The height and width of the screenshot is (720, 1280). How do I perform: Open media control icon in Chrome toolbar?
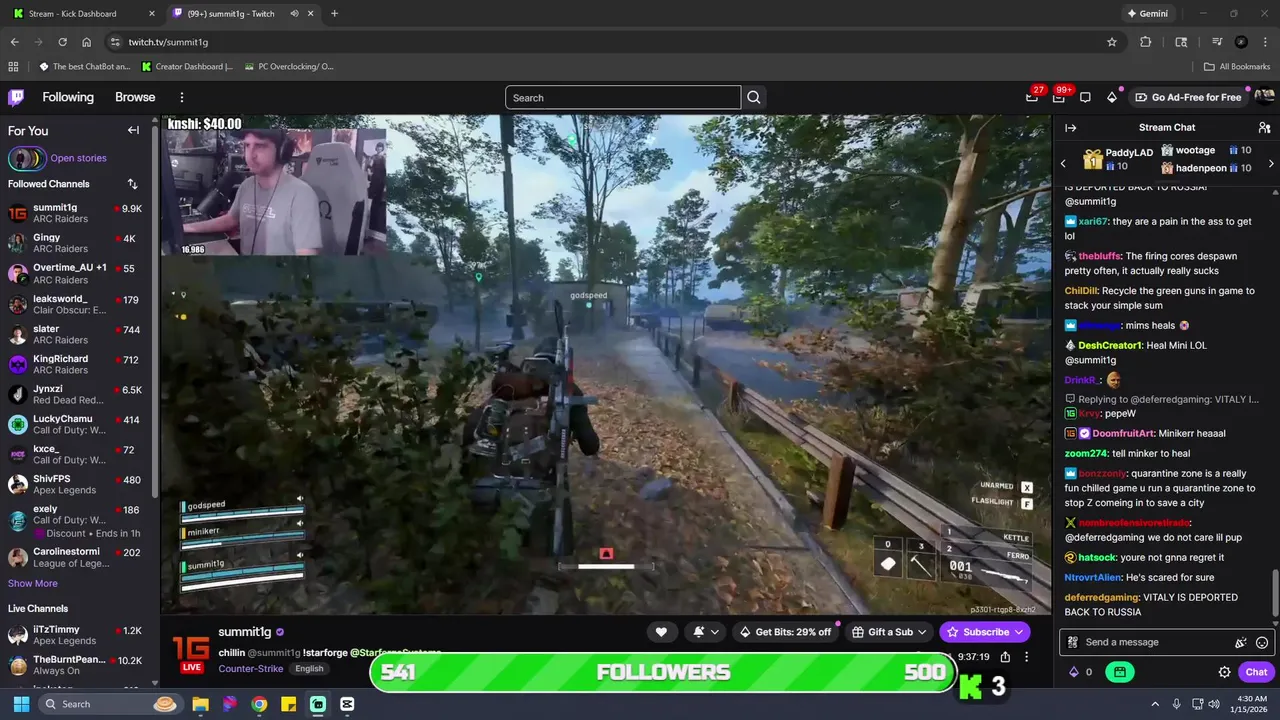(x=1217, y=42)
